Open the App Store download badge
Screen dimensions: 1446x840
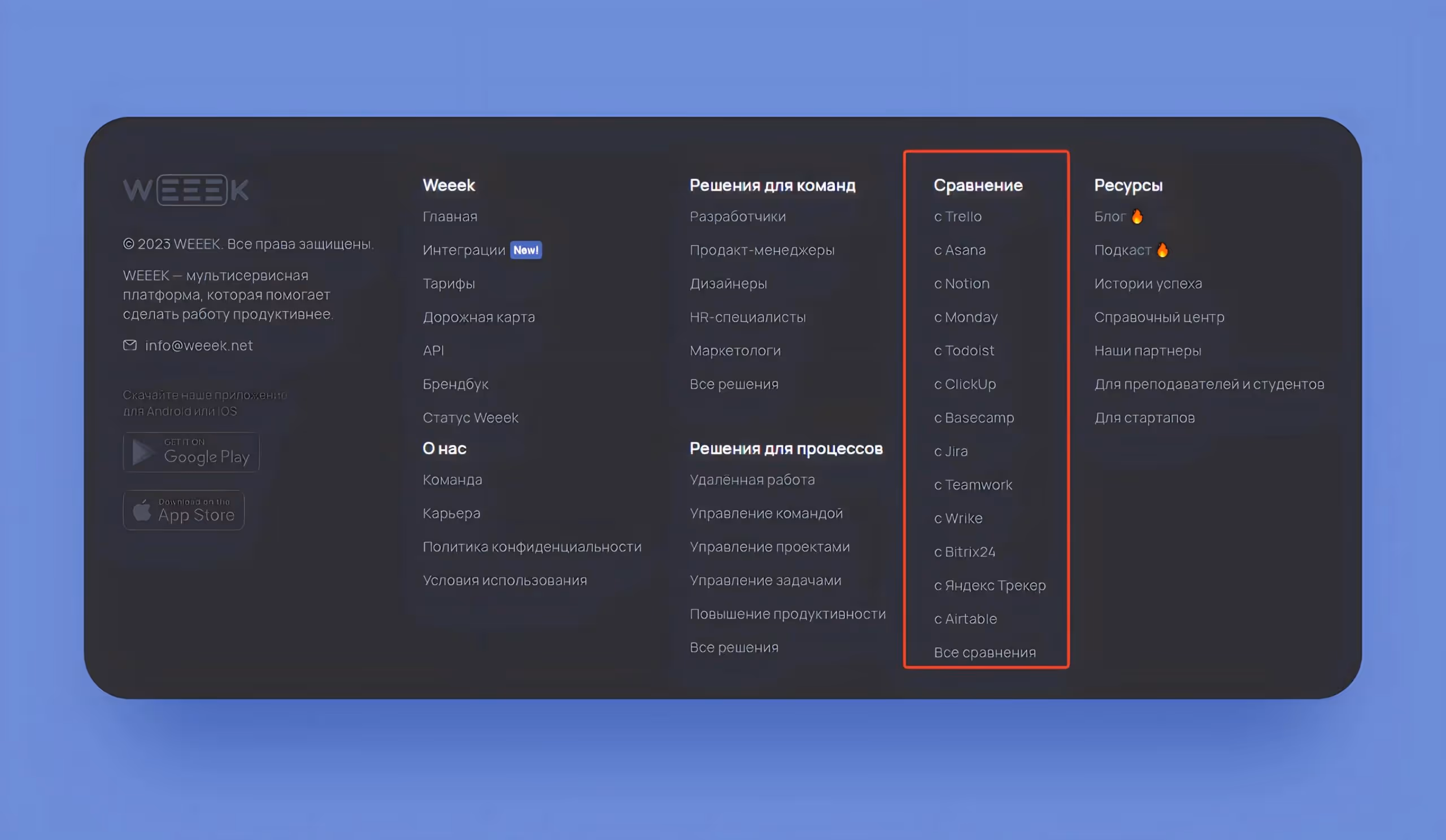point(184,510)
